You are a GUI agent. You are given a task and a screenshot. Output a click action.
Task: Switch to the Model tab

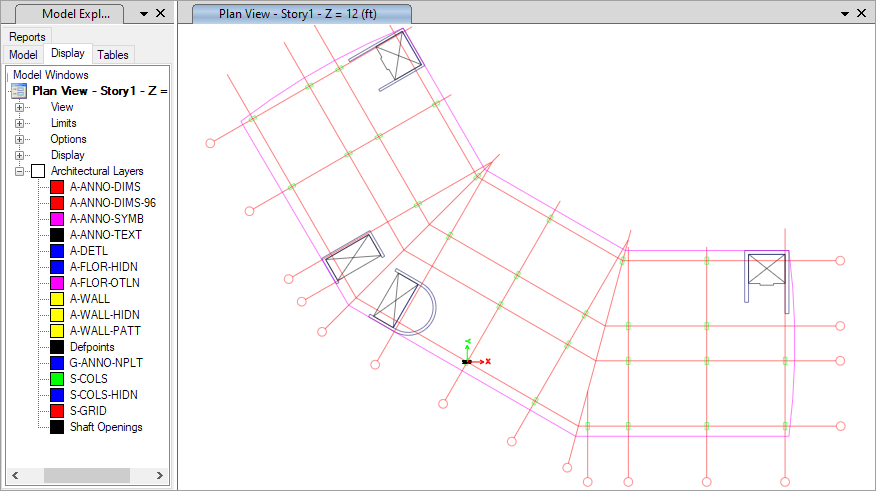pyautogui.click(x=23, y=55)
